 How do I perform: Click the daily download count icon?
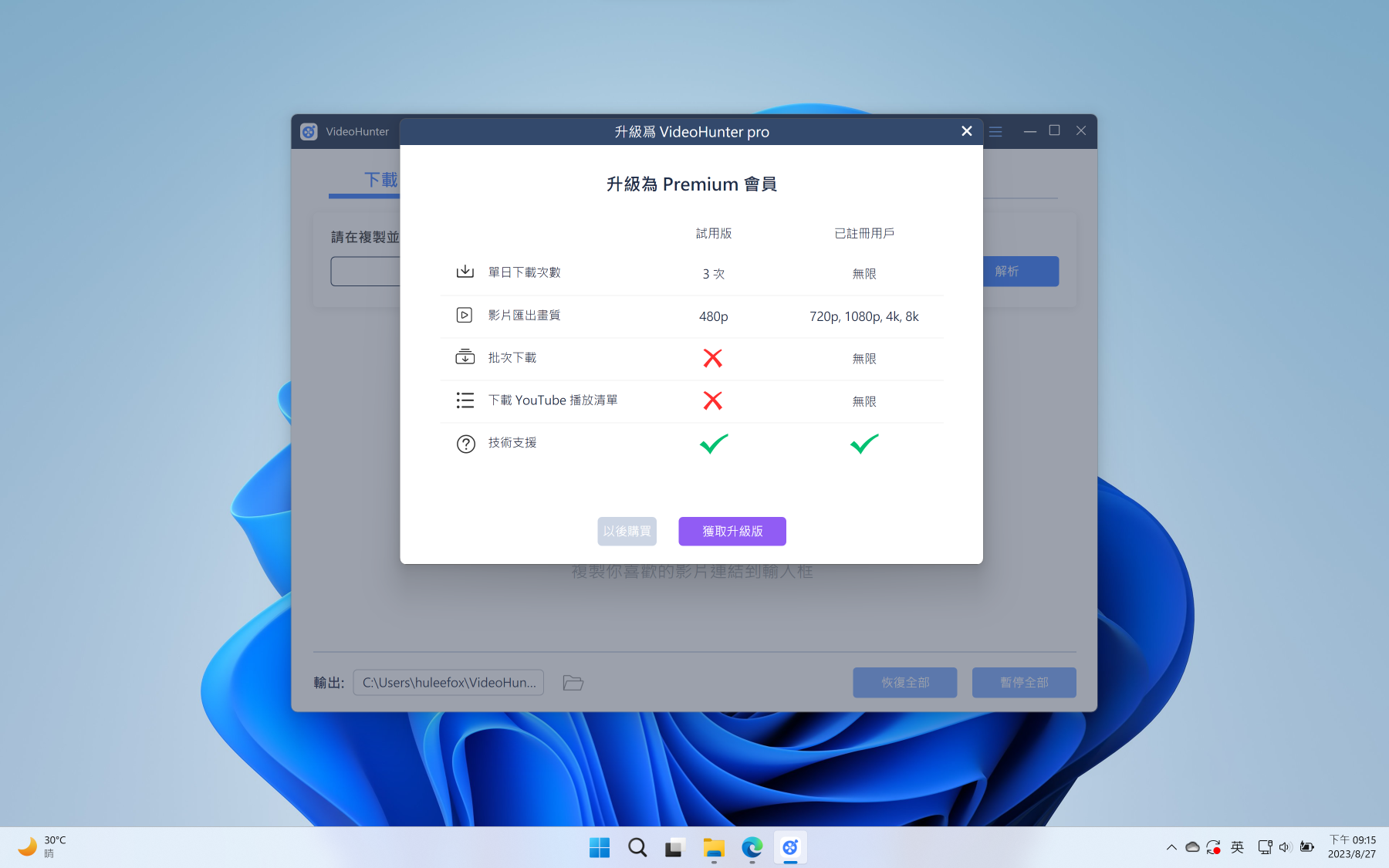click(465, 272)
